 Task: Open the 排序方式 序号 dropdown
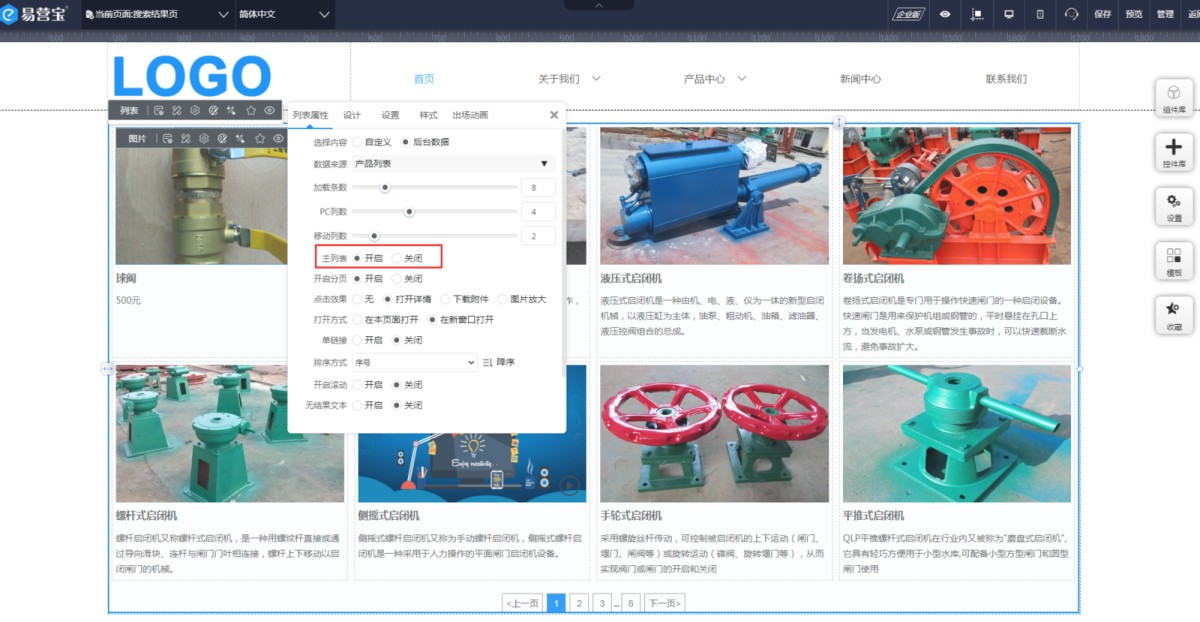pos(414,362)
